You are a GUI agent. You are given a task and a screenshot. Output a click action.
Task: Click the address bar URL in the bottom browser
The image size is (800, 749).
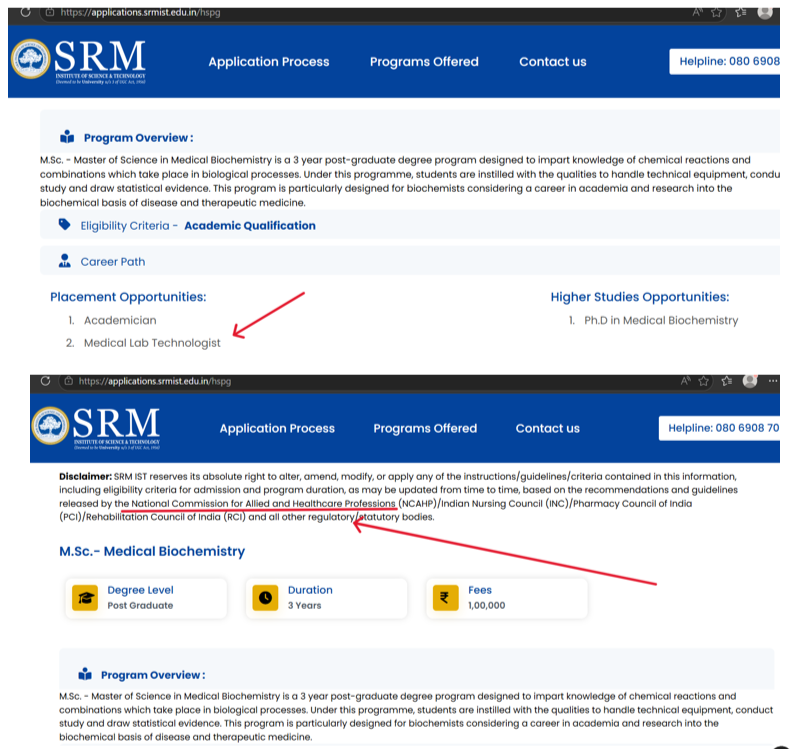(x=155, y=381)
